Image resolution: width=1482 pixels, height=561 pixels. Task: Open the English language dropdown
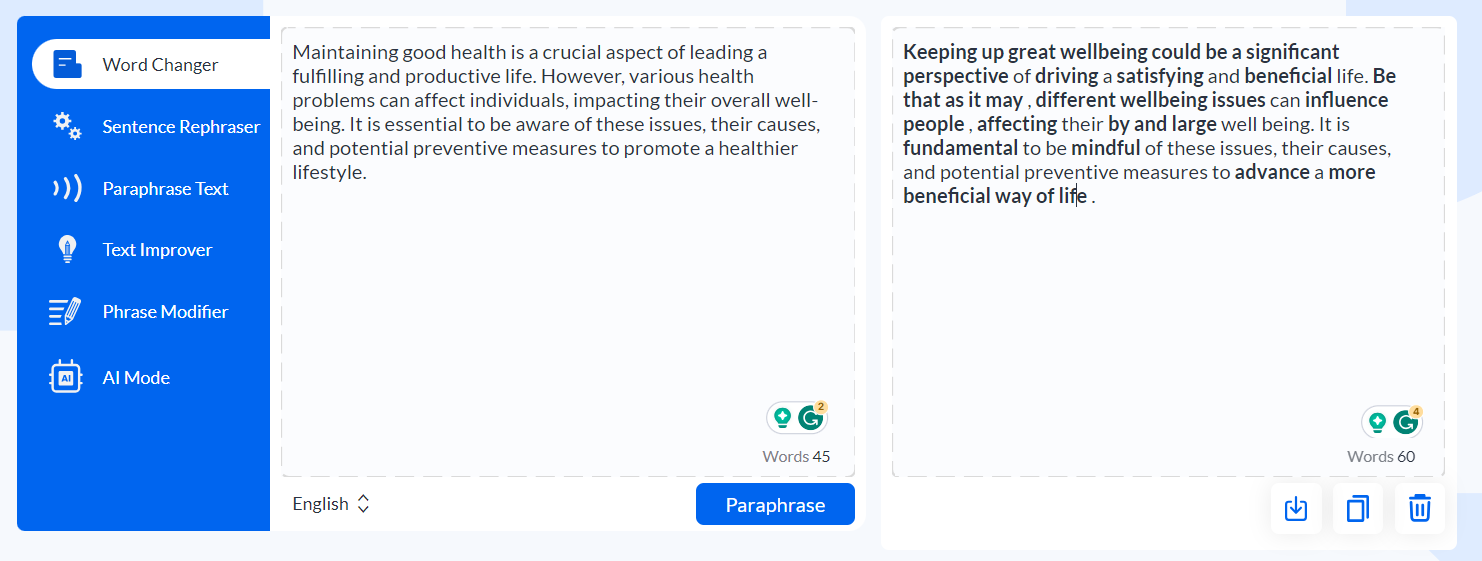click(331, 504)
